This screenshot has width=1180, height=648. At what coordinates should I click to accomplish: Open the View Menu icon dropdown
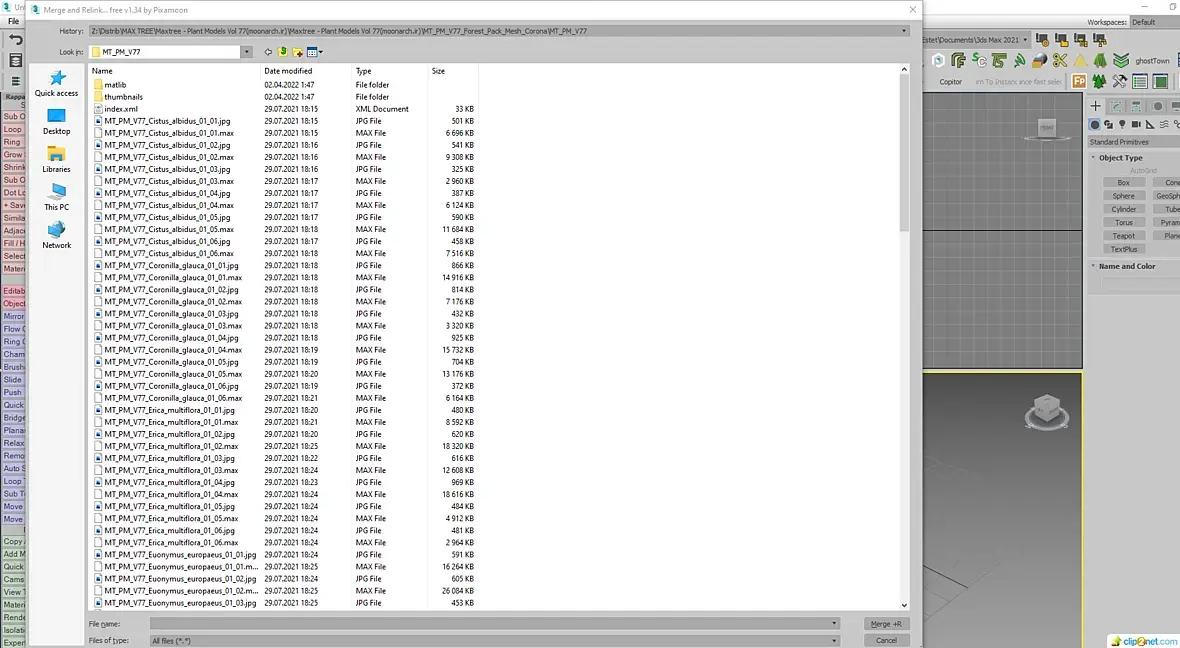pos(315,52)
